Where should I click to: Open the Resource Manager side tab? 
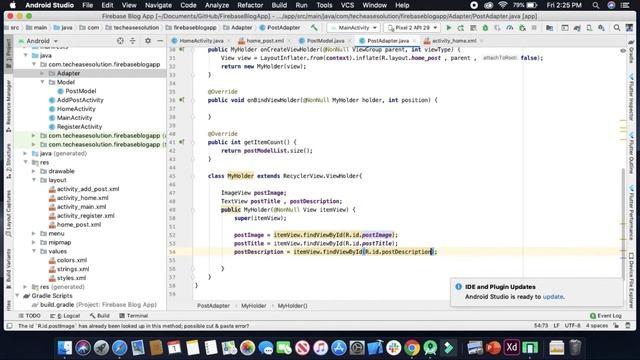coord(9,105)
